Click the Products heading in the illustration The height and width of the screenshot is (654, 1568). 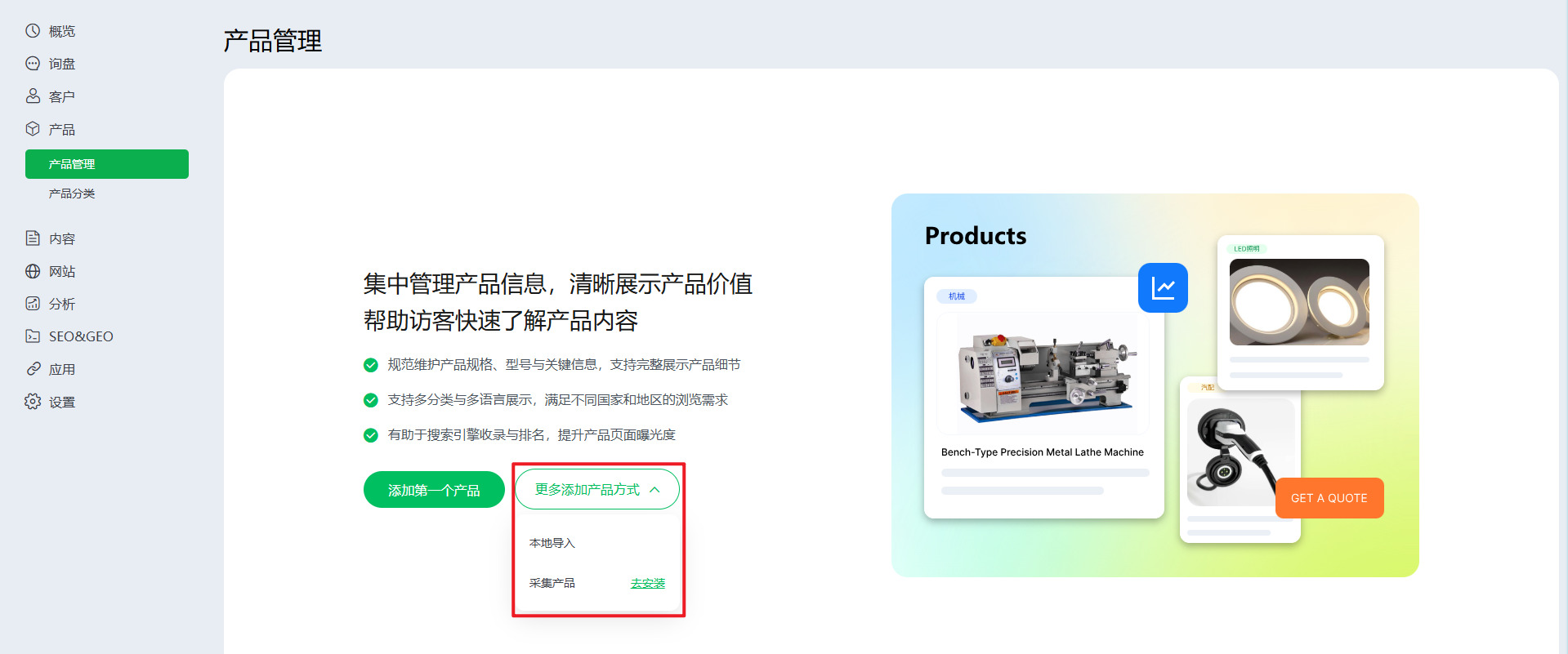[x=976, y=236]
